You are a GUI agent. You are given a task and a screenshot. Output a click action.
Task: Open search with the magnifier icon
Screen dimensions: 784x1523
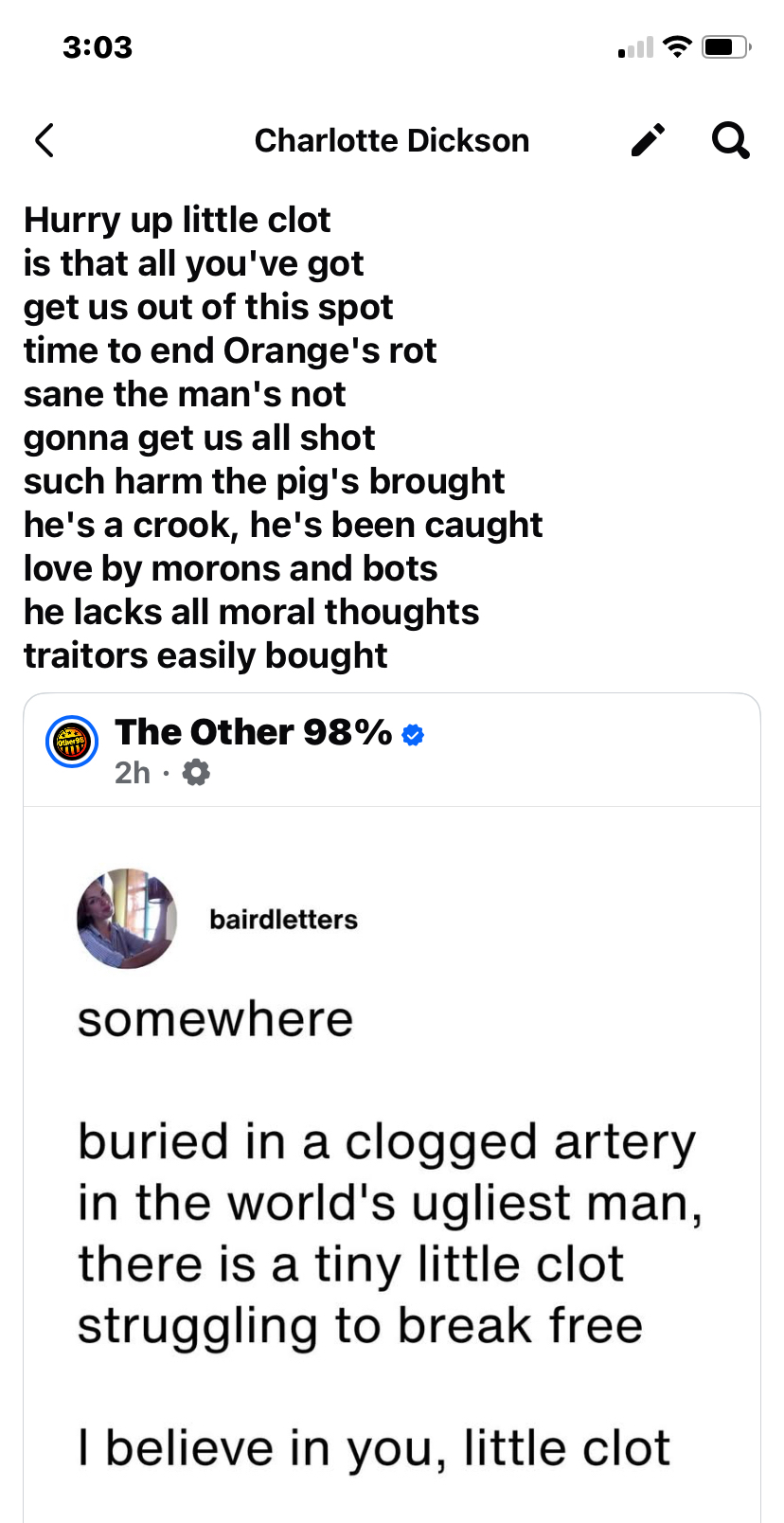point(730,140)
